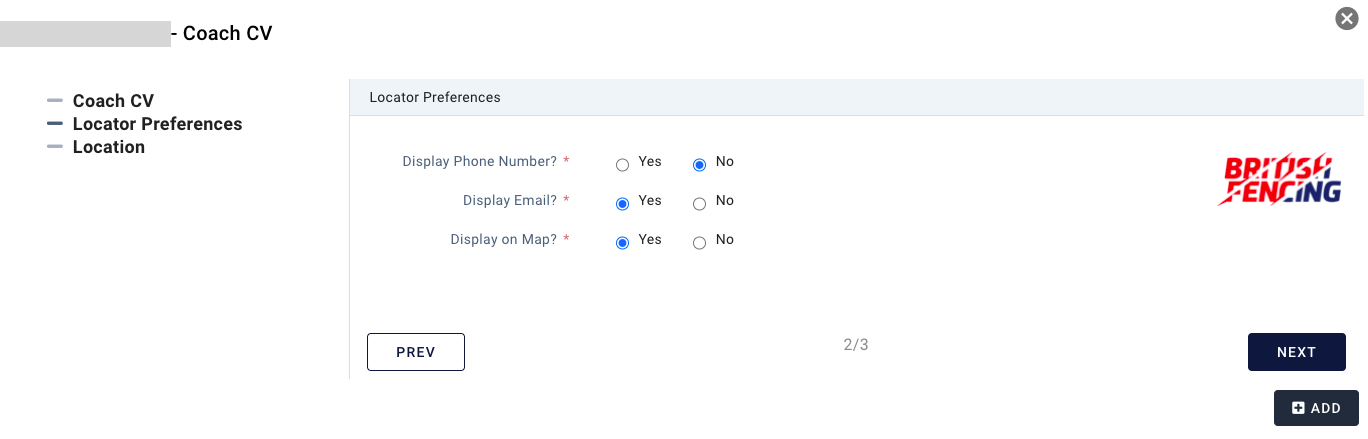Go to the Locator Preferences step
The width and height of the screenshot is (1368, 439).
[x=157, y=124]
